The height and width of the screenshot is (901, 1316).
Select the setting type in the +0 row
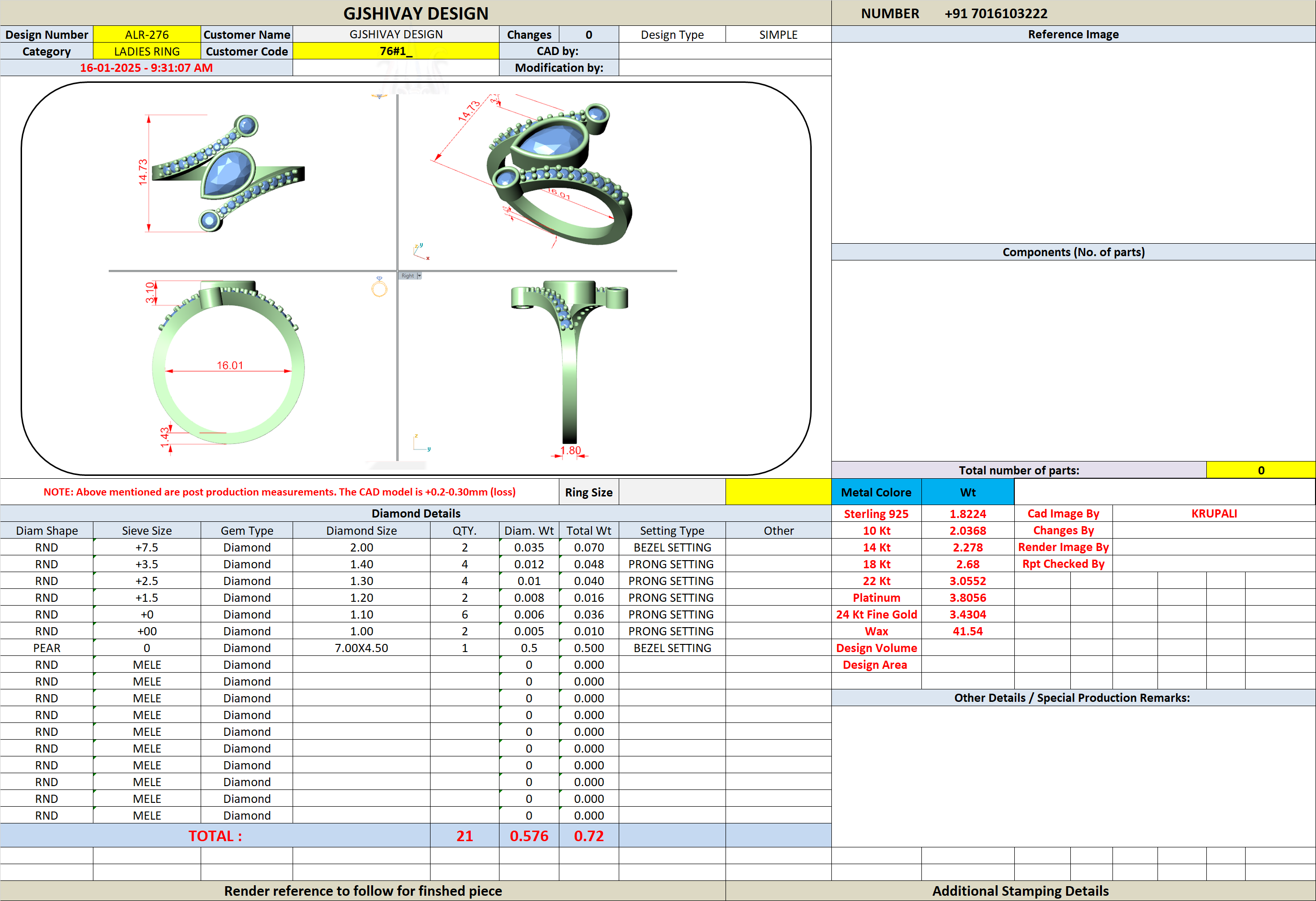click(x=672, y=614)
